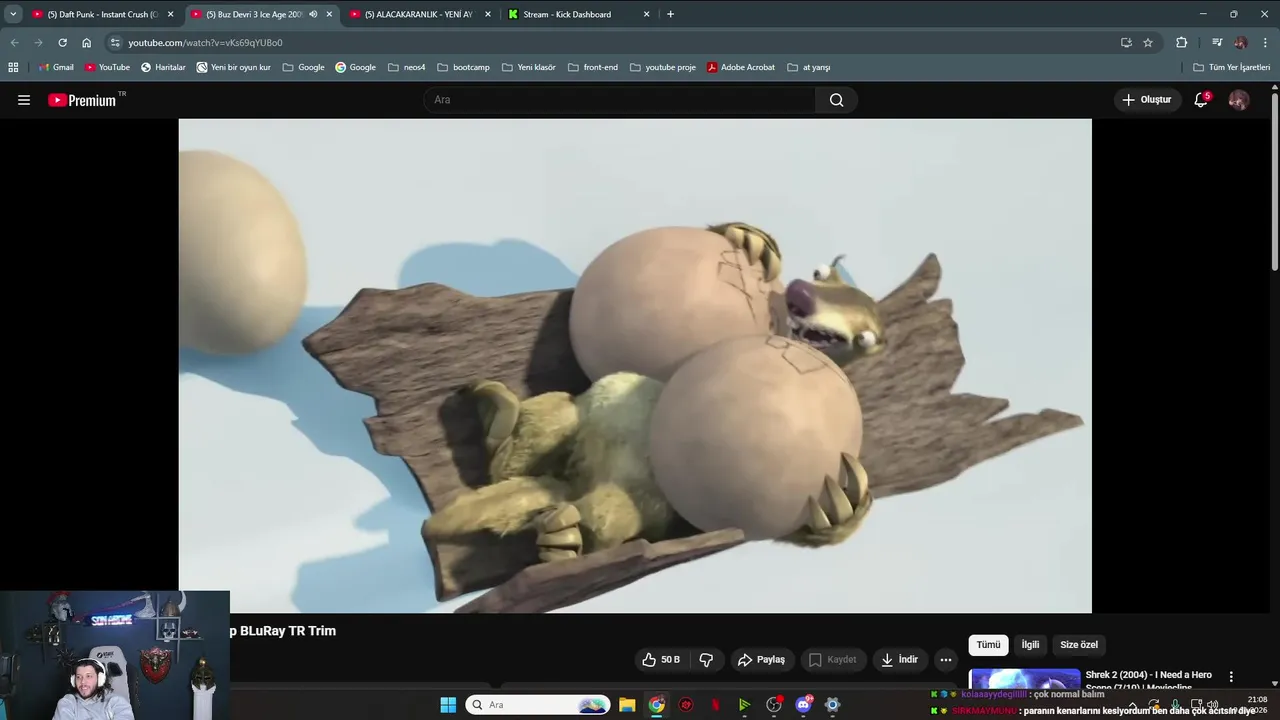Open options menu for Shrek 2 suggested video

click(x=1231, y=677)
